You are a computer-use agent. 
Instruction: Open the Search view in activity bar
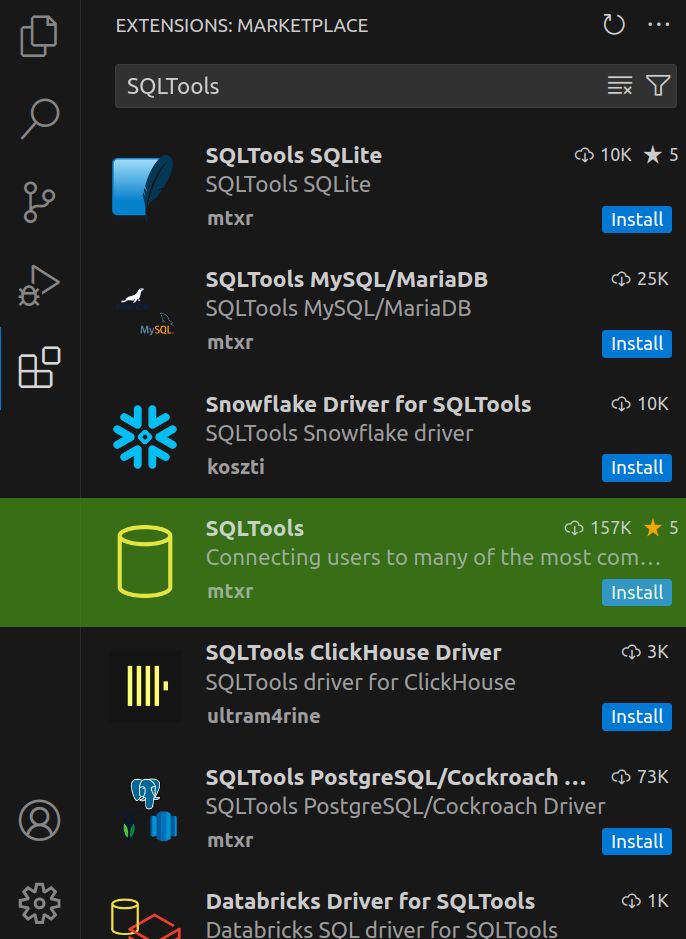[x=40, y=119]
